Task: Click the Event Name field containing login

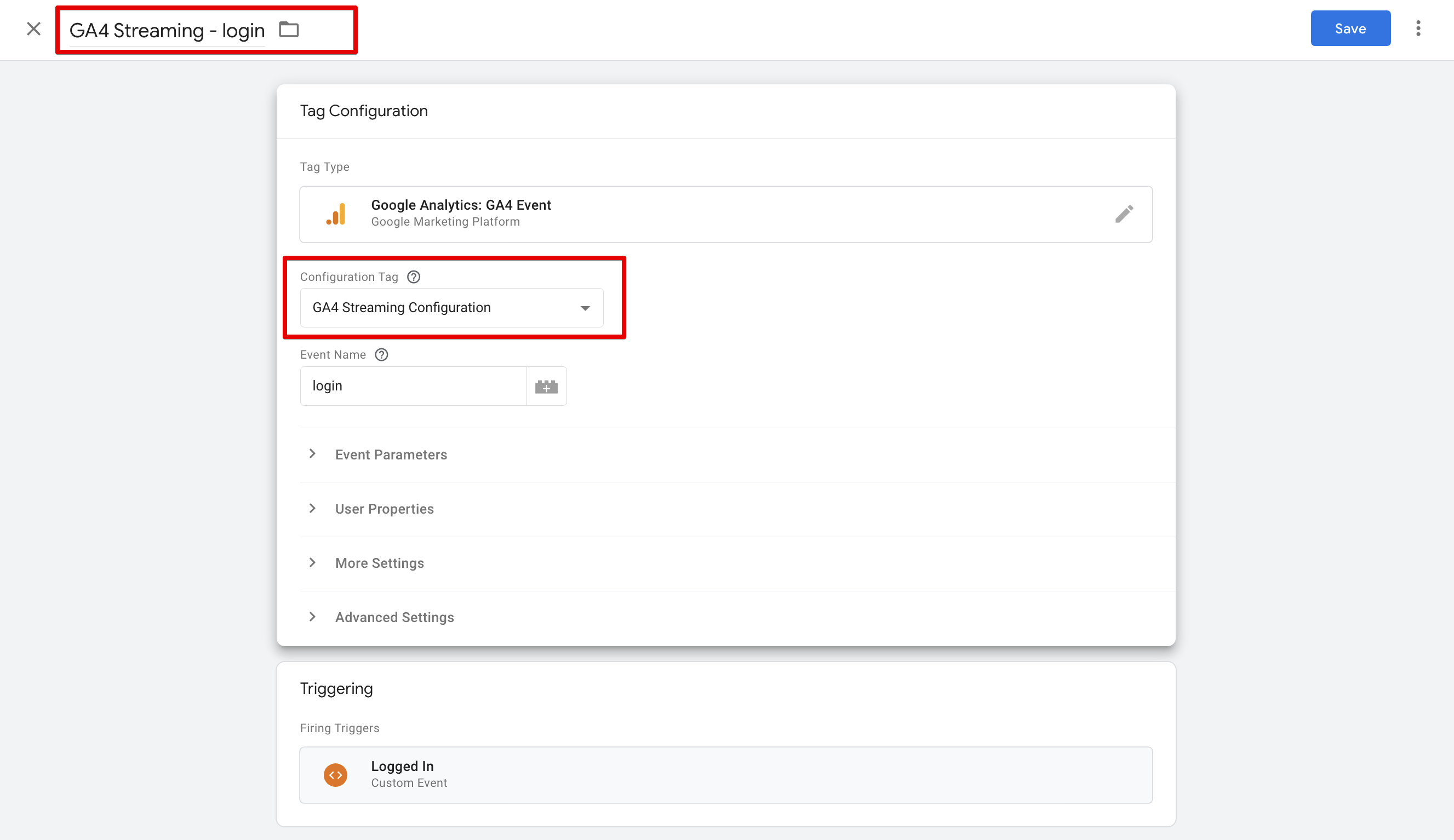Action: coord(413,386)
